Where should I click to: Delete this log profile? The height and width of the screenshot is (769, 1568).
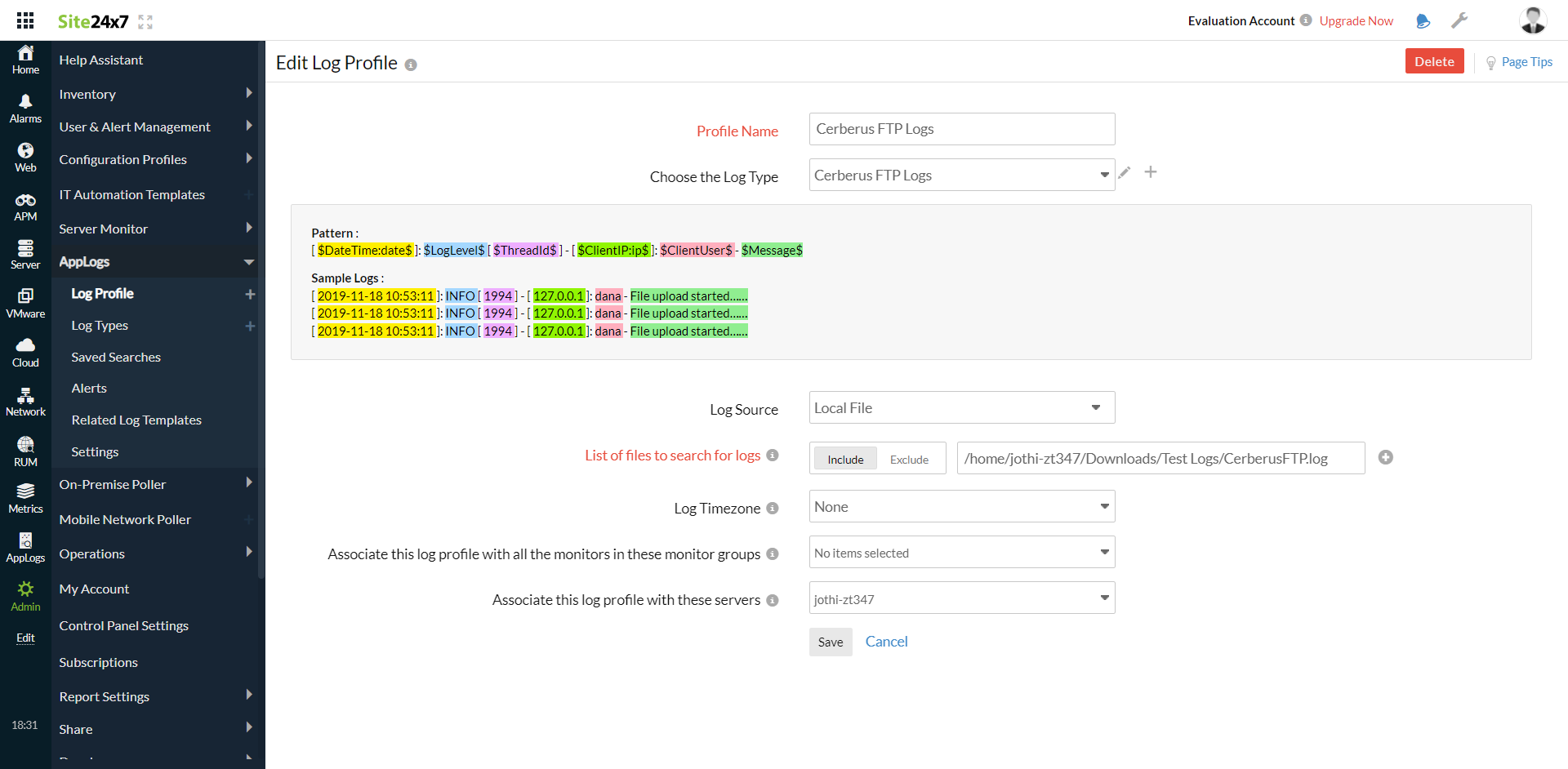point(1434,60)
